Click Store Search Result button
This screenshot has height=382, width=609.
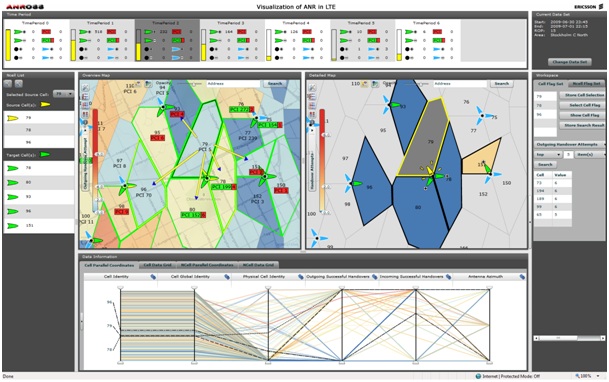pos(583,125)
